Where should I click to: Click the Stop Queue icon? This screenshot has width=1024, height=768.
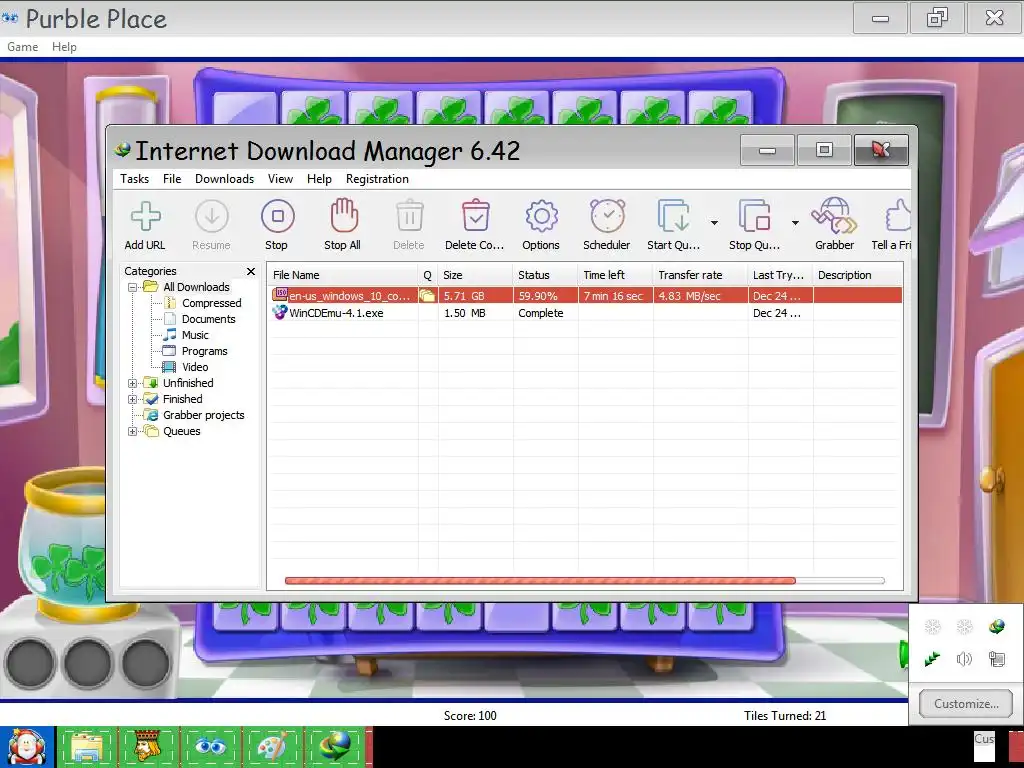(x=754, y=216)
